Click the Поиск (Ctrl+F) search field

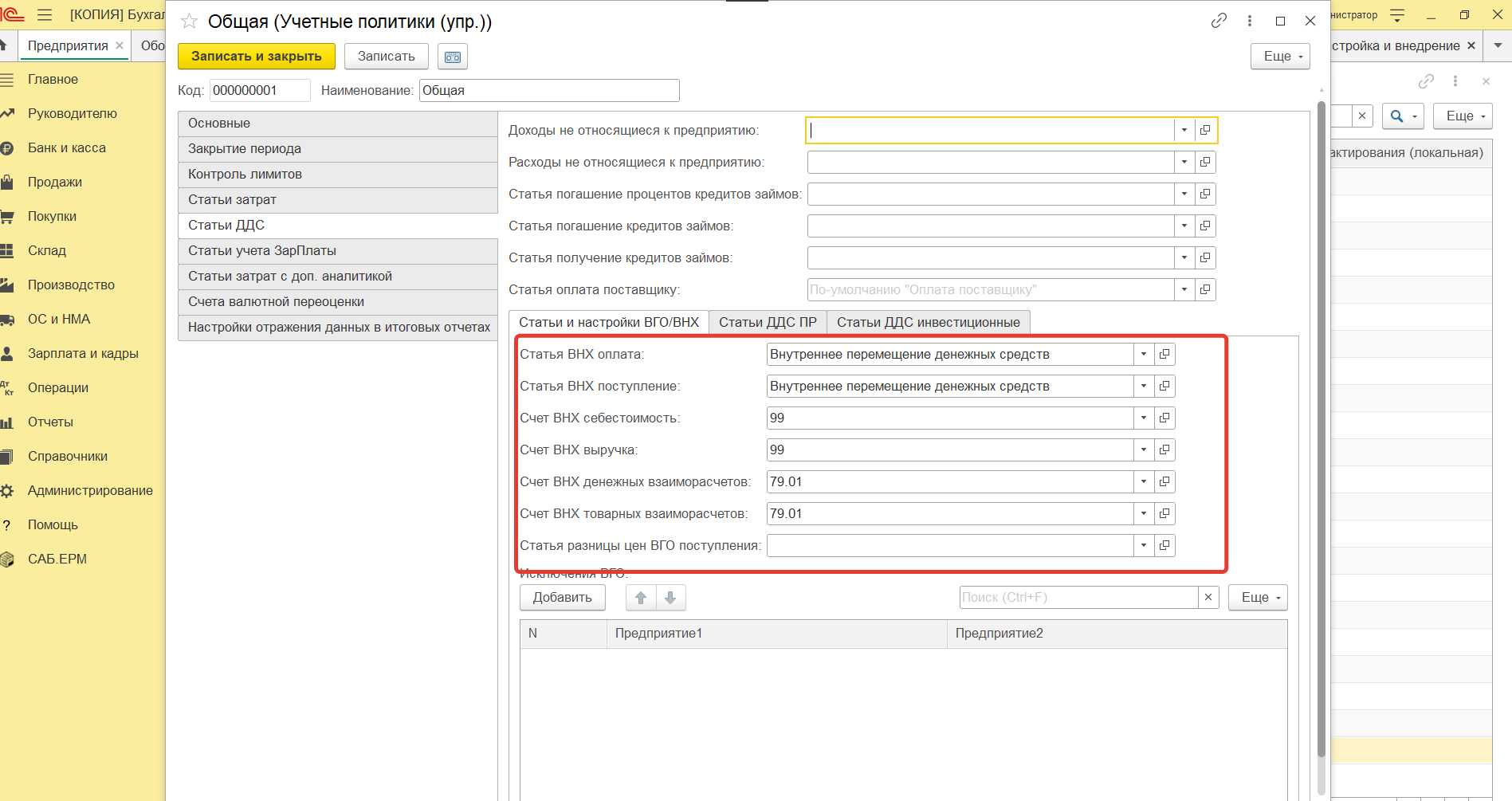click(x=1079, y=598)
